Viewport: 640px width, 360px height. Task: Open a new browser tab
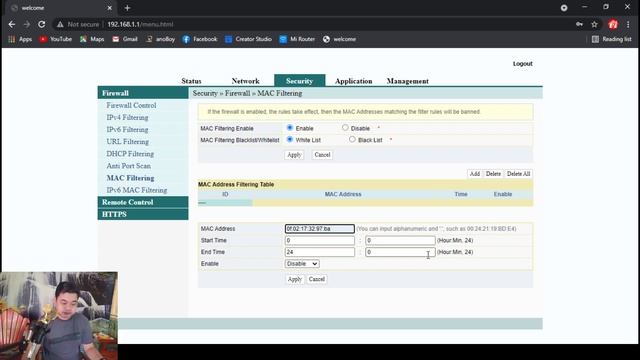point(127,8)
